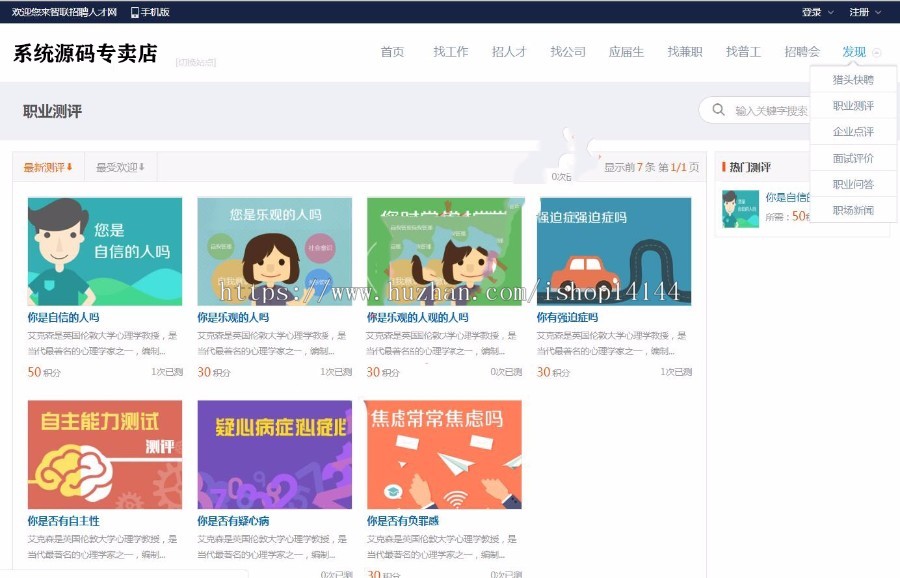Select 职场新闻 in 发现 dropdown

(853, 210)
